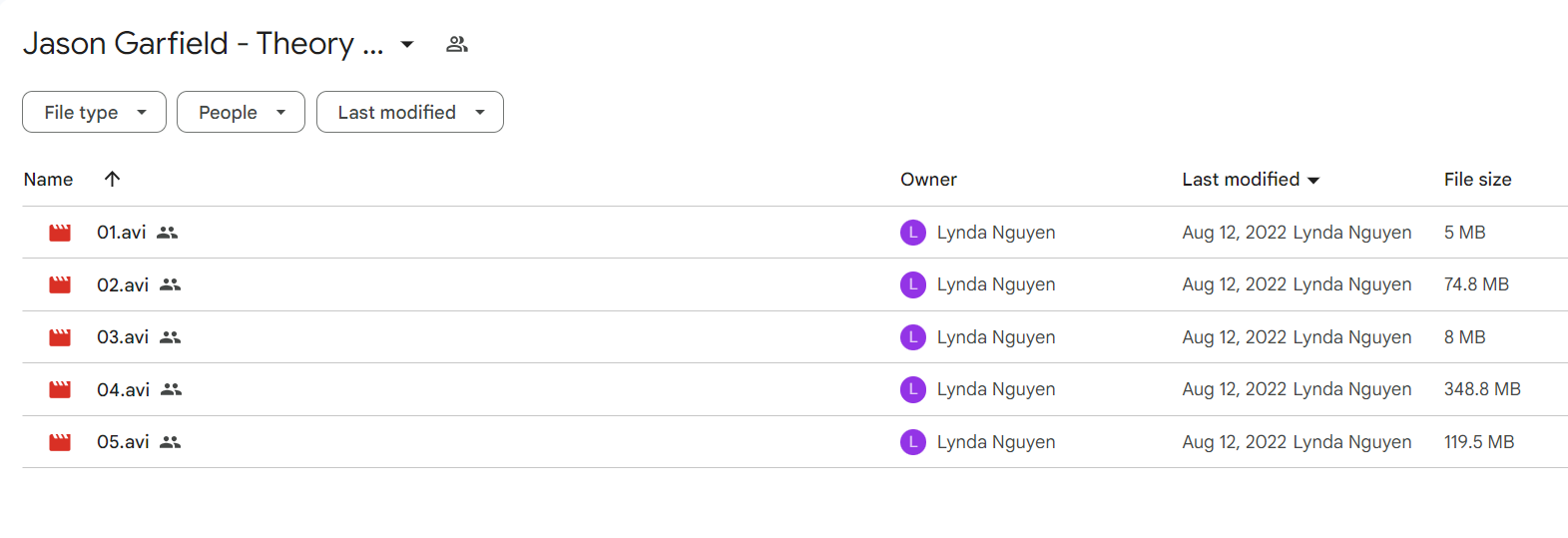1568x538 pixels.
Task: Click the Owner column header
Action: tap(928, 180)
